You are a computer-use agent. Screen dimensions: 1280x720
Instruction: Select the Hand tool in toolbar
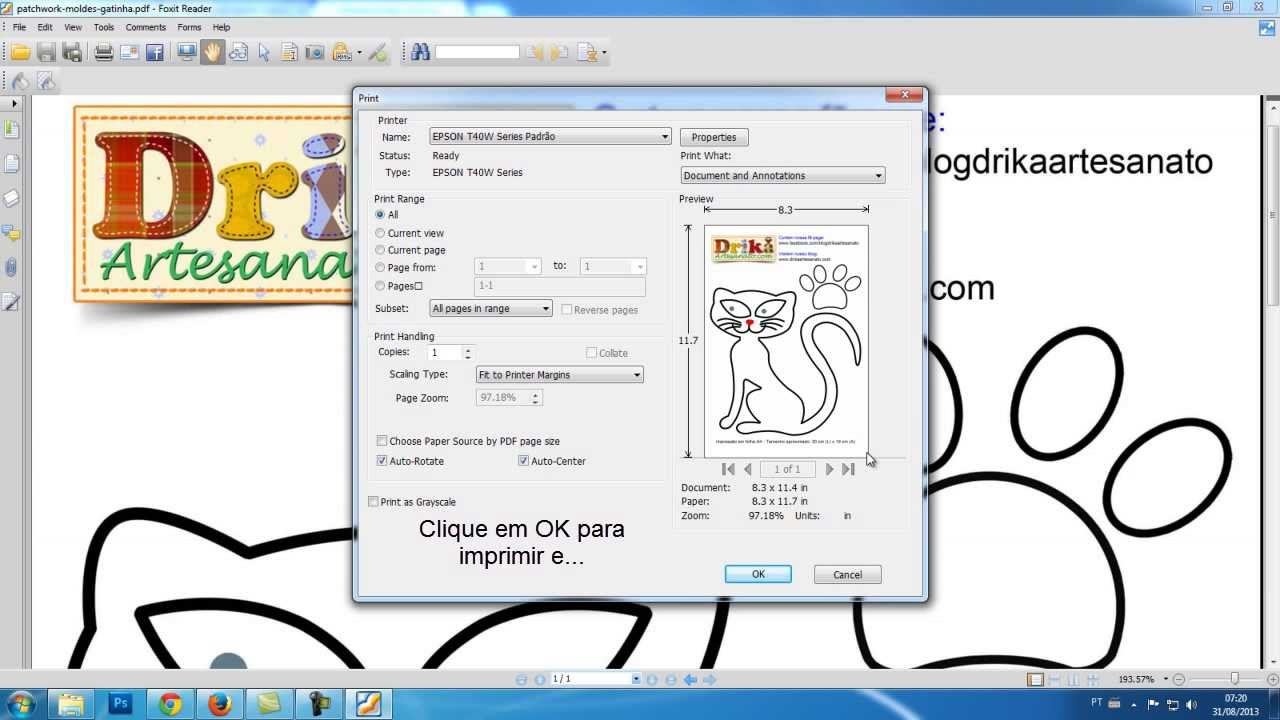[x=212, y=52]
